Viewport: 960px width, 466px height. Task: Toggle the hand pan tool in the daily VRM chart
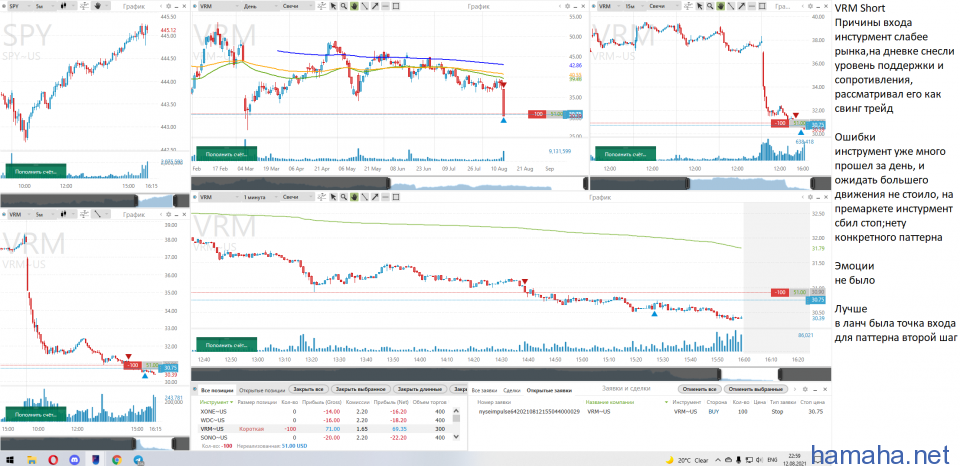(x=354, y=6)
